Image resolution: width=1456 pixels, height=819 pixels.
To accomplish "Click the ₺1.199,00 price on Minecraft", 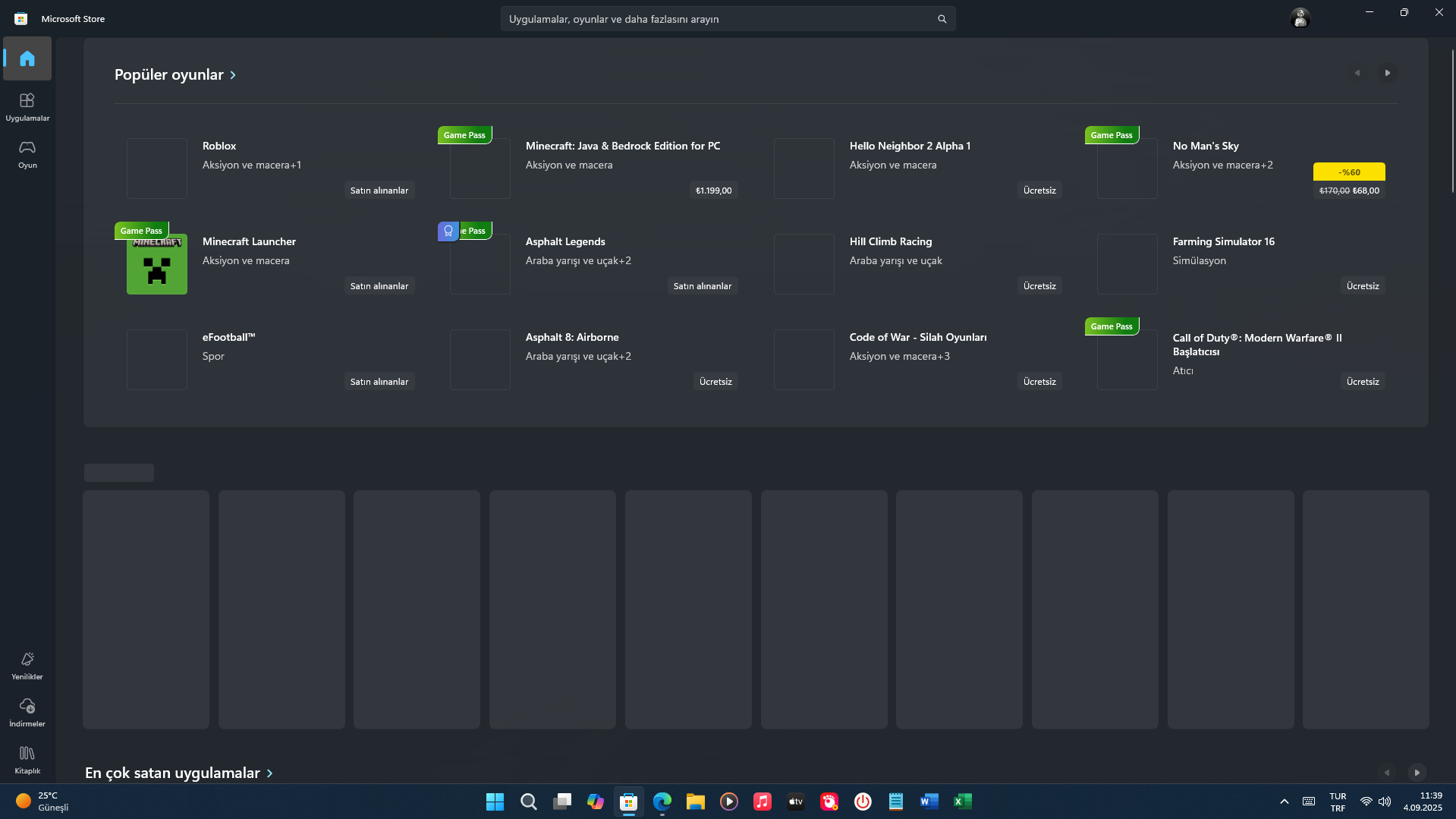I will coord(714,191).
